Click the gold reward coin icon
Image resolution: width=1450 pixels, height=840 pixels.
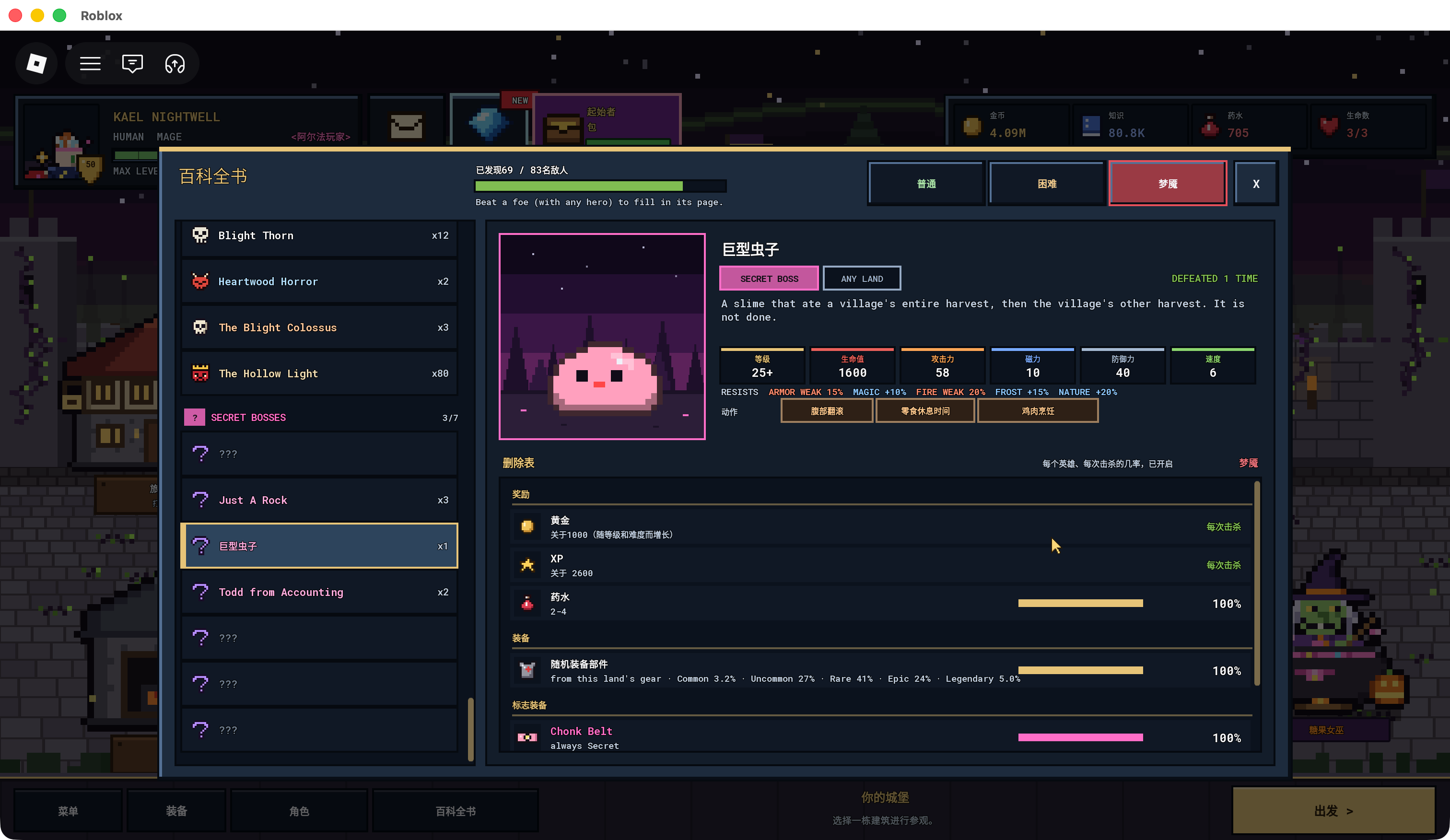tap(527, 526)
